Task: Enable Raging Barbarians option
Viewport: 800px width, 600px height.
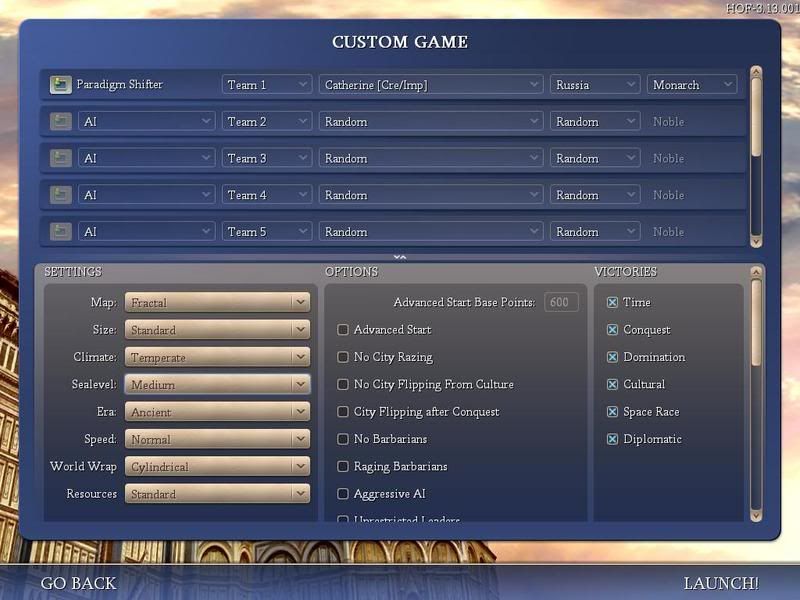Action: [x=343, y=466]
